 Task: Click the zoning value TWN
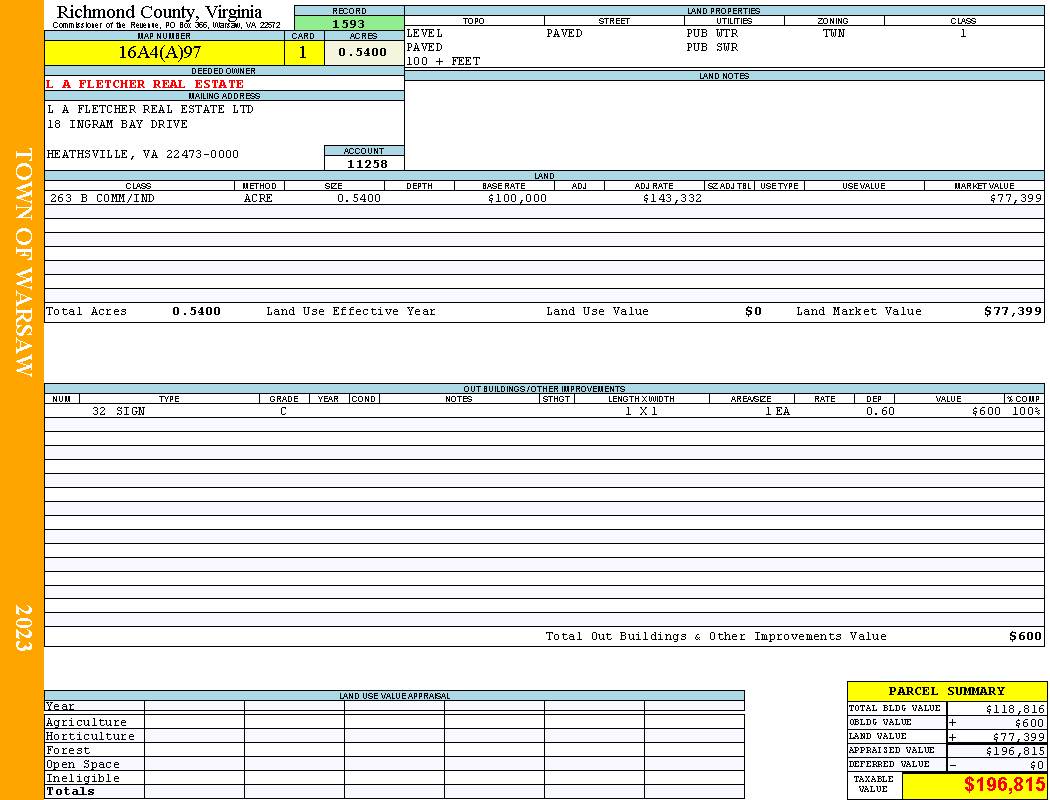click(x=834, y=33)
